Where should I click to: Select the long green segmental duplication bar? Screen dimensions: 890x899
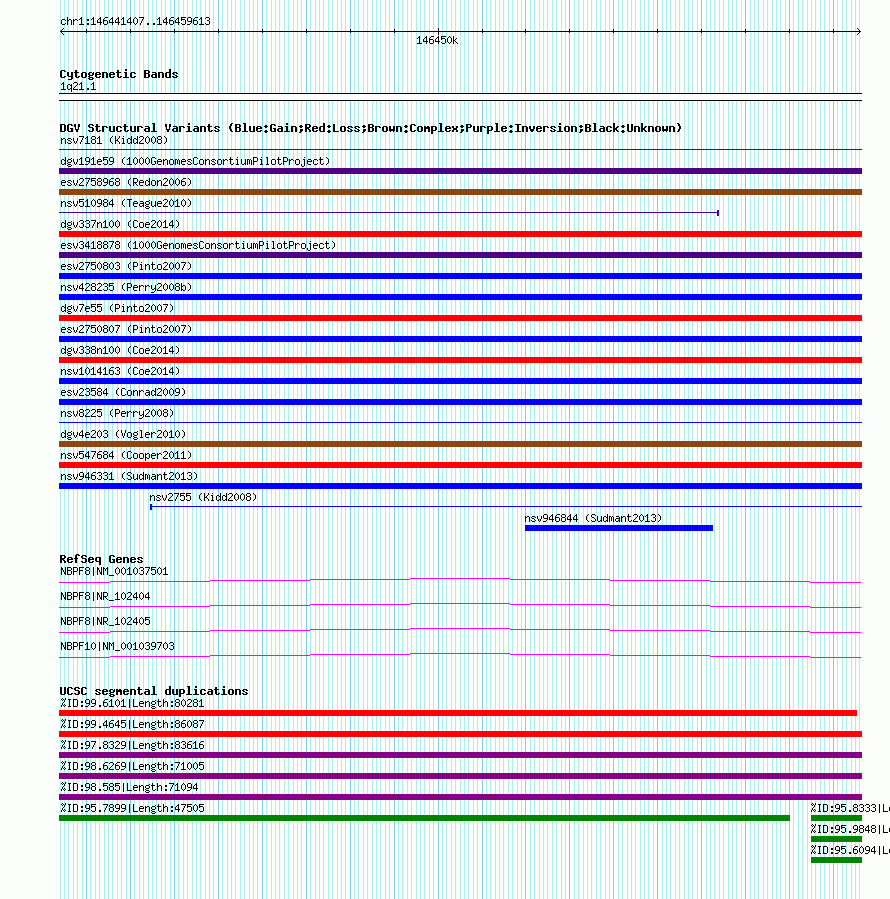(x=424, y=818)
